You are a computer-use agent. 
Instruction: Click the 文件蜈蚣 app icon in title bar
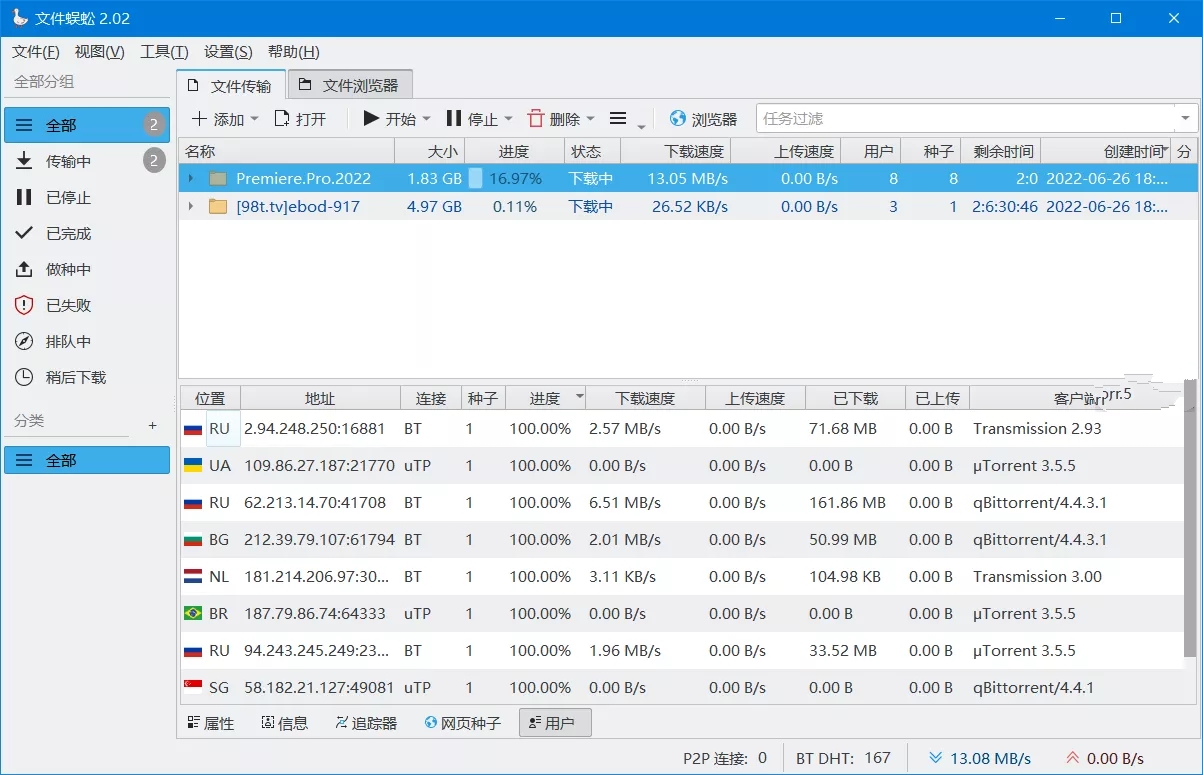point(19,18)
